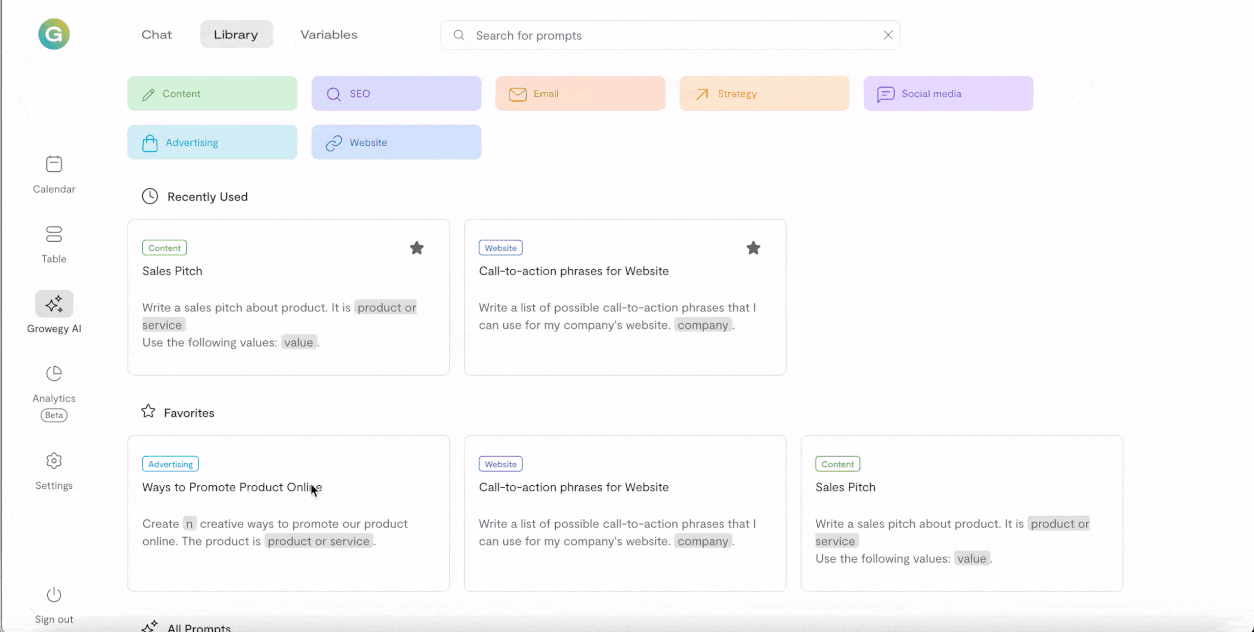This screenshot has height=632, width=1254.
Task: Open the Settings gear icon
Action: [x=54, y=461]
